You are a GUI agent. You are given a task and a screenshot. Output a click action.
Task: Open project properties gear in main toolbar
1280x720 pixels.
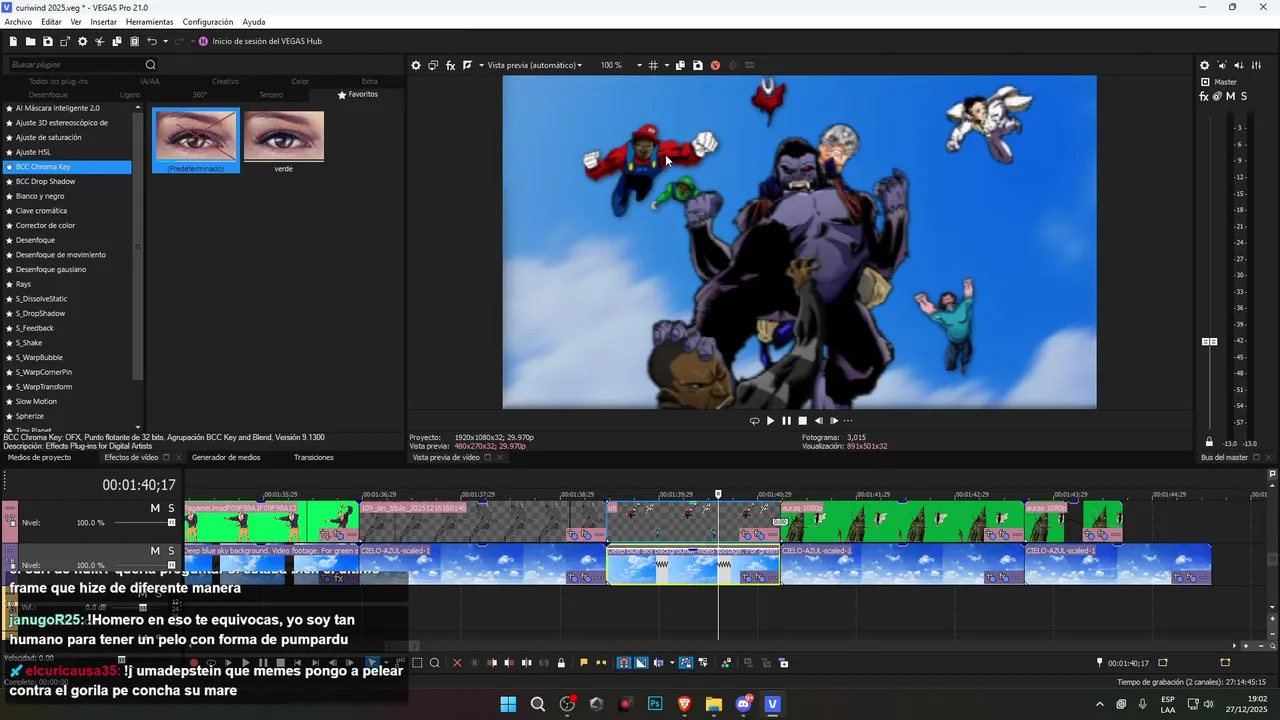tap(83, 41)
